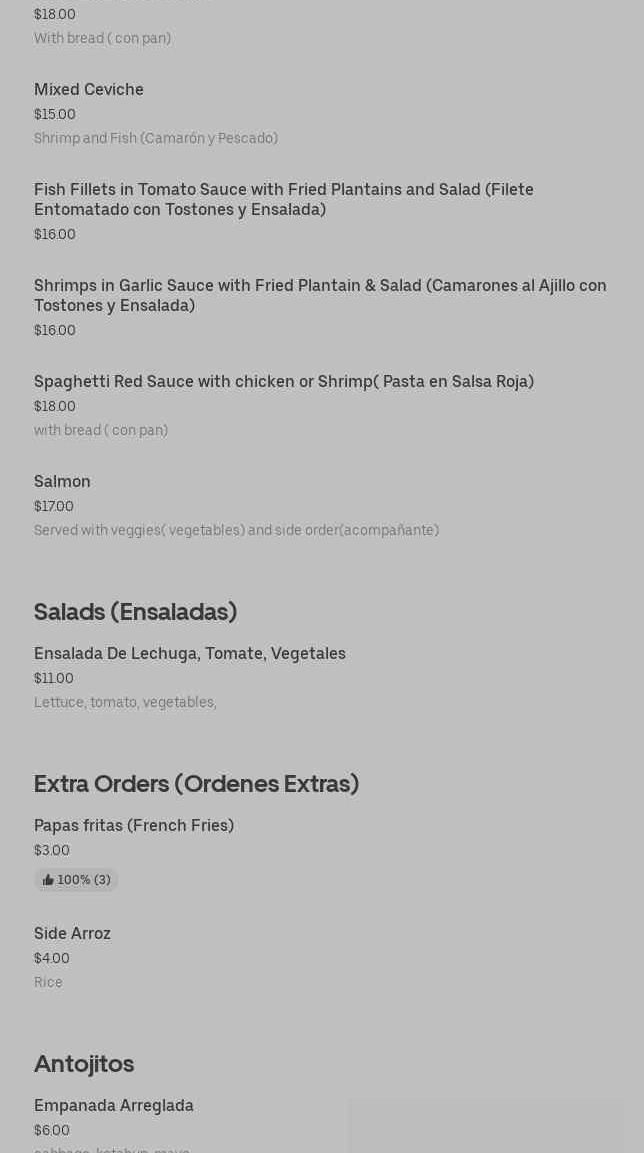Click the thumbs-up icon under Papas fritas
644x1153 pixels.
tap(49, 880)
